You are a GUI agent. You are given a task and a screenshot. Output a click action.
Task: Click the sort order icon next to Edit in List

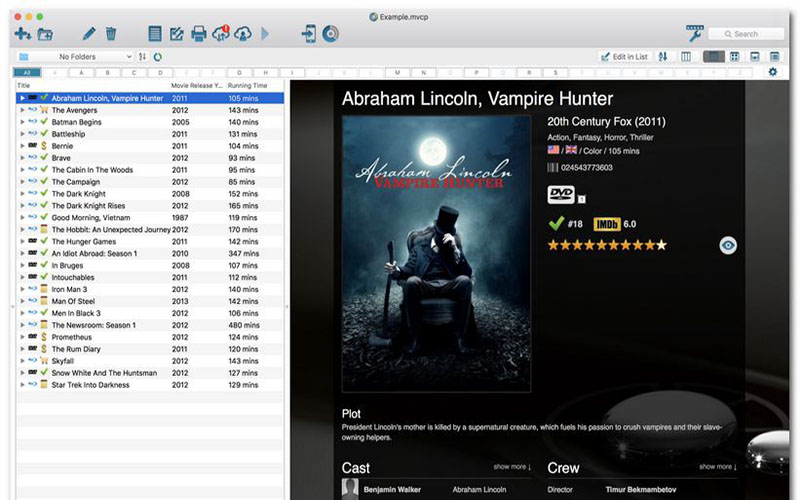[663, 57]
